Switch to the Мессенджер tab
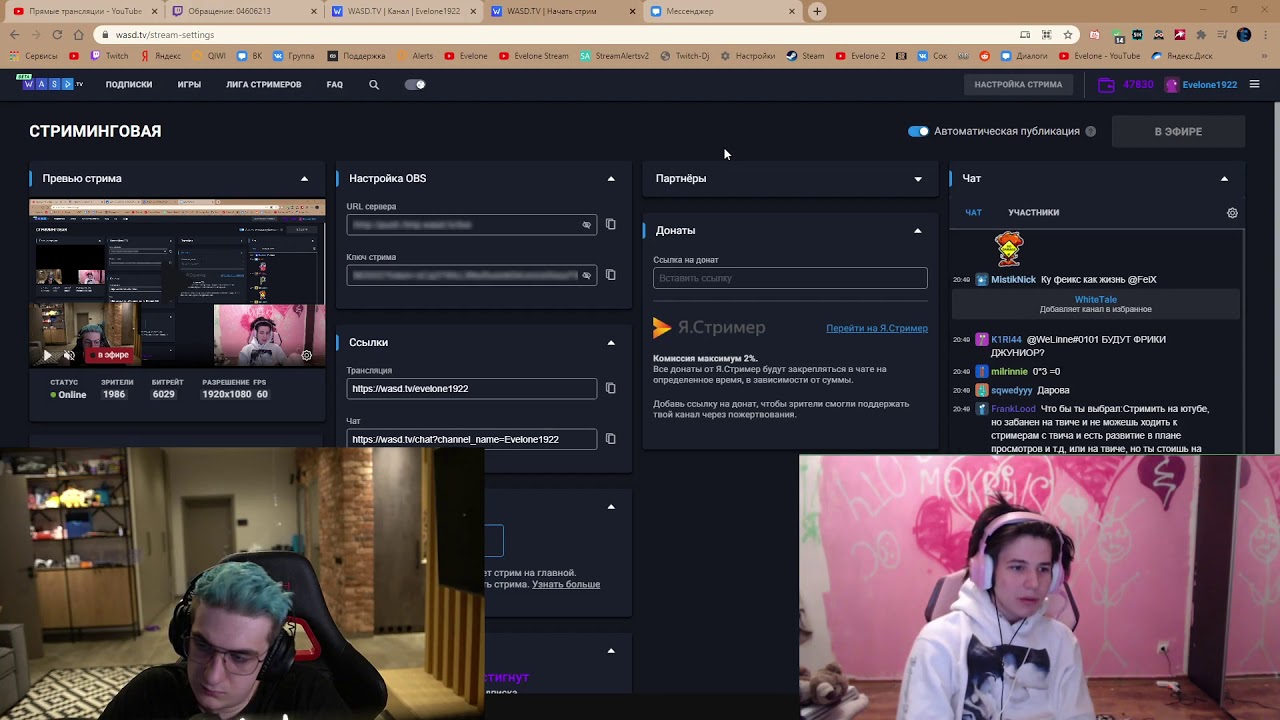 [x=723, y=11]
